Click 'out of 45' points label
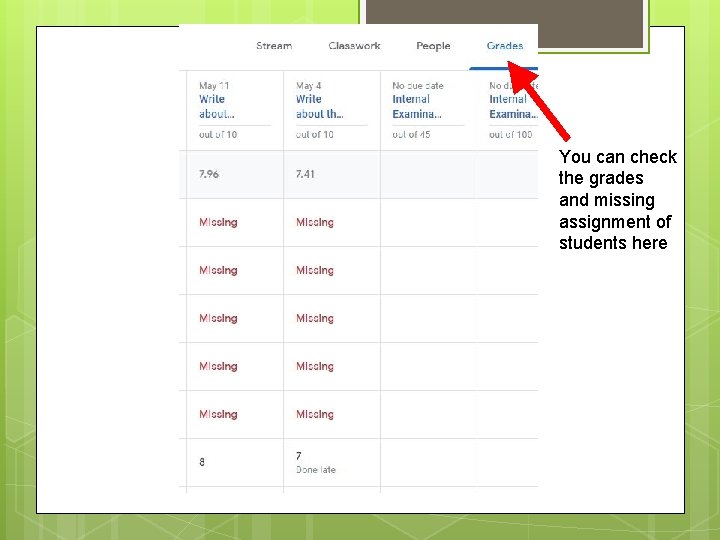This screenshot has width=720, height=540. (411, 135)
